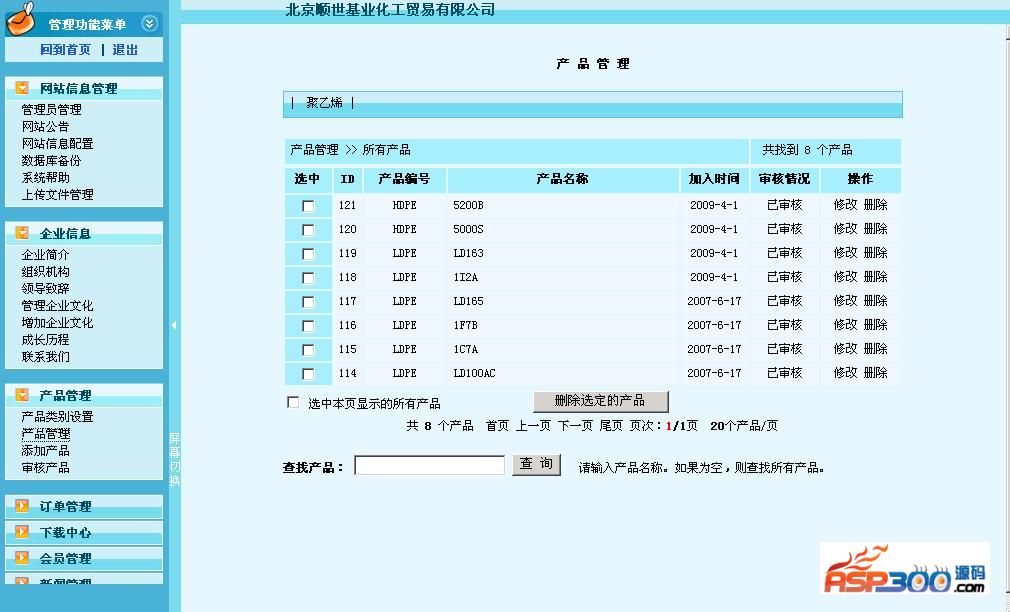The image size is (1010, 612).
Task: Tick the checkbox for product ID 114
Action: tap(308, 374)
